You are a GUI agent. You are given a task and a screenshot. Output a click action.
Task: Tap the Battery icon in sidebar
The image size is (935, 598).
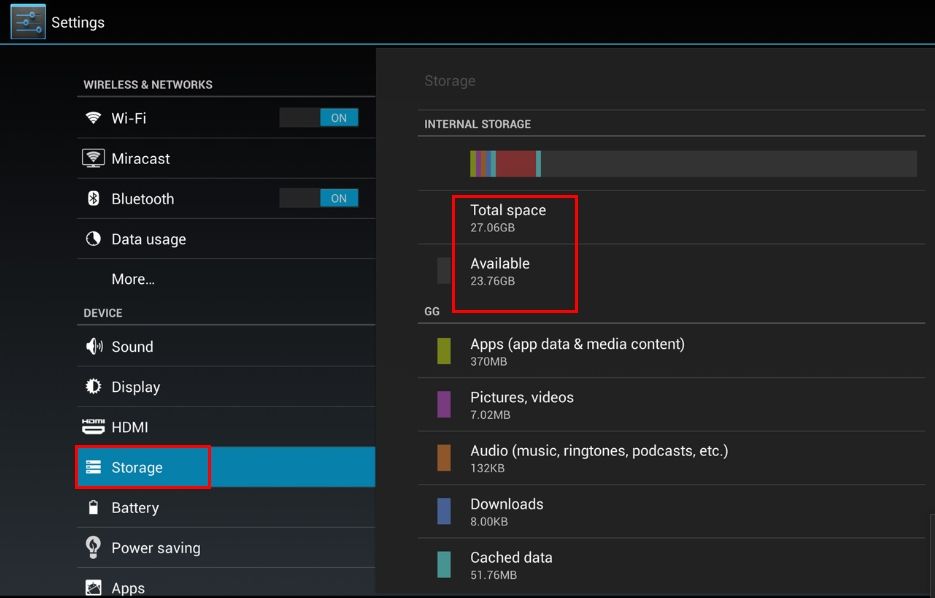pyautogui.click(x=93, y=508)
